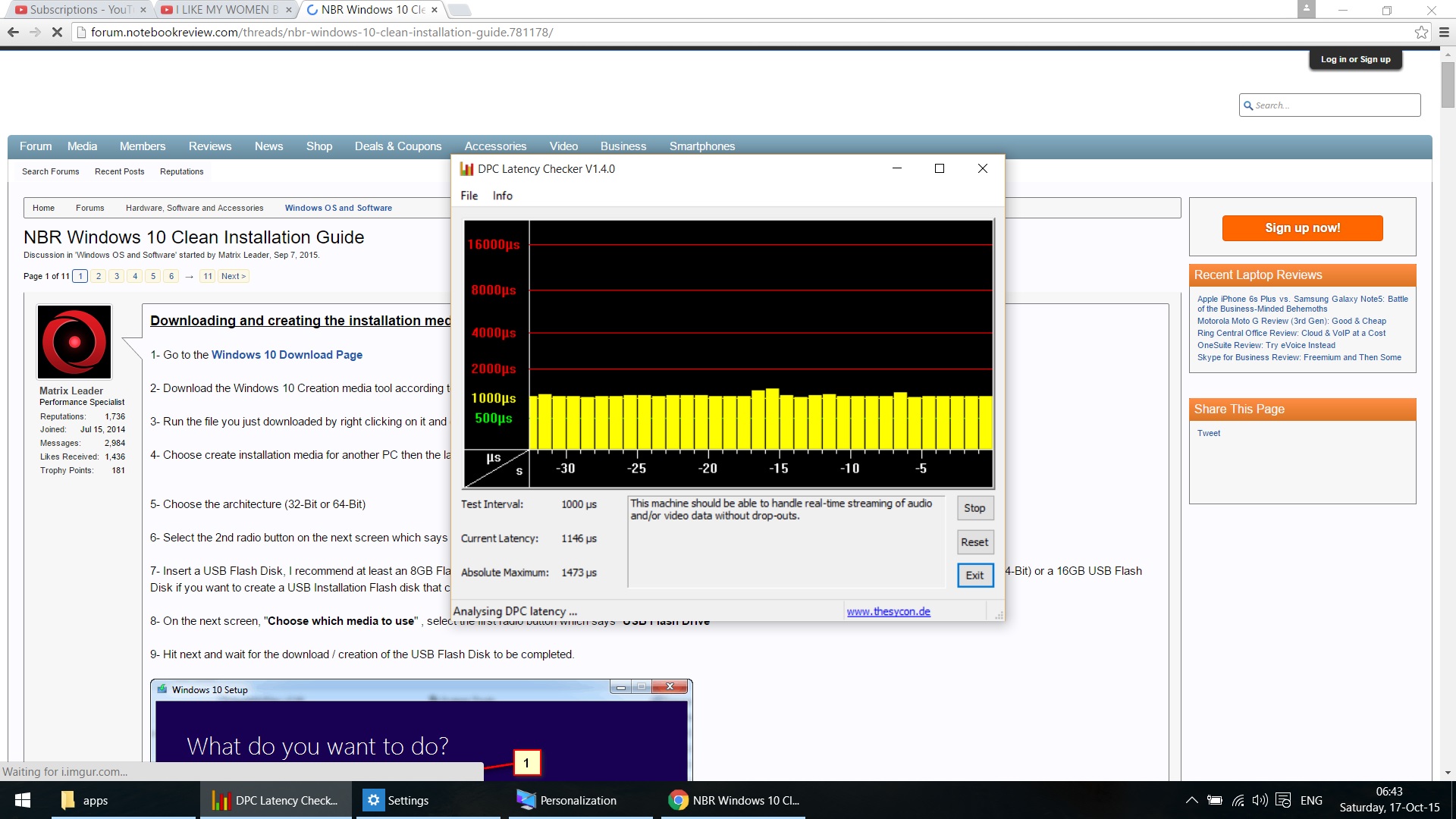The height and width of the screenshot is (819, 1456).
Task: Open News navigation item
Action: (268, 146)
